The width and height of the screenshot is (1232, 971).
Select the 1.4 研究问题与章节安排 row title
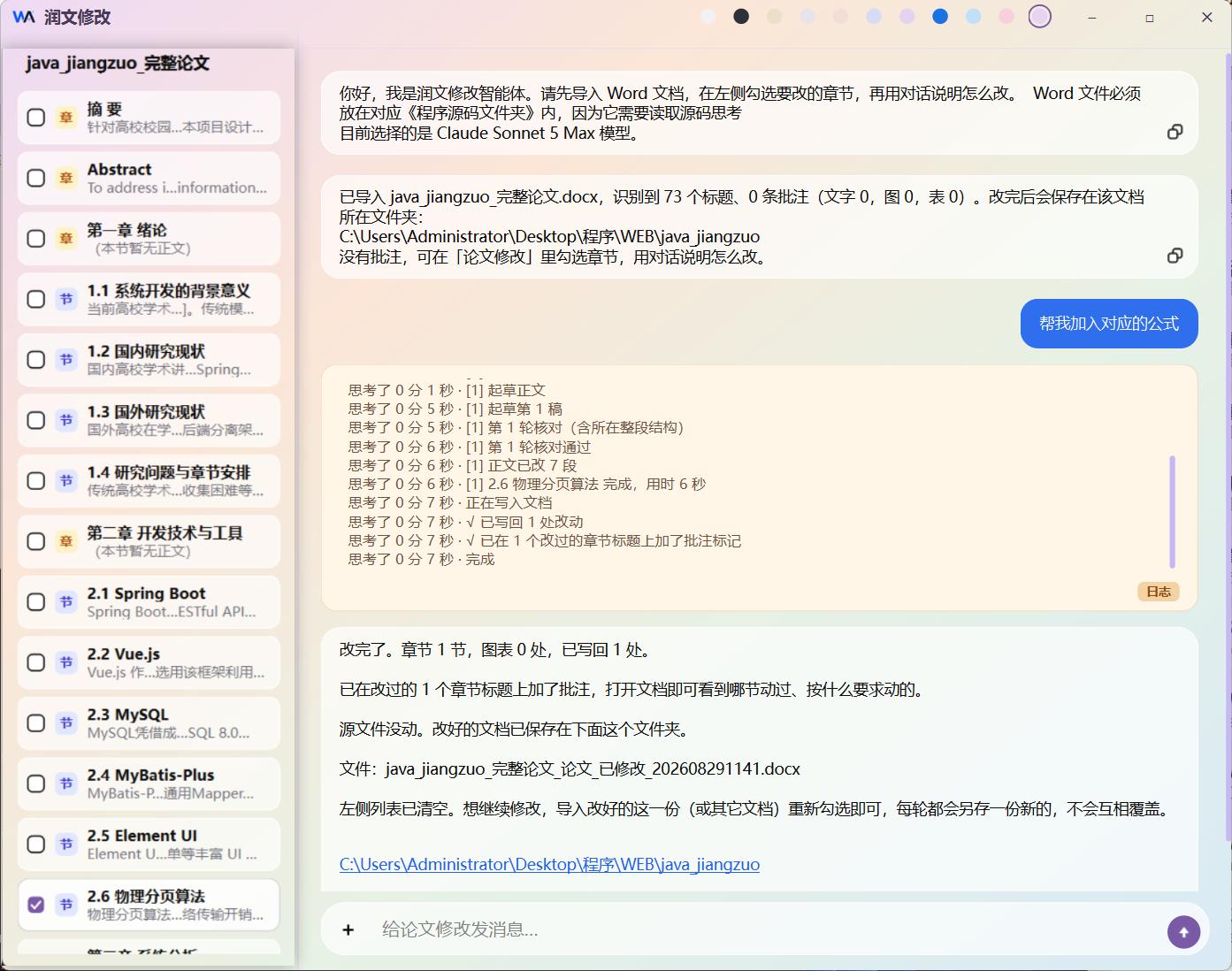pos(169,472)
